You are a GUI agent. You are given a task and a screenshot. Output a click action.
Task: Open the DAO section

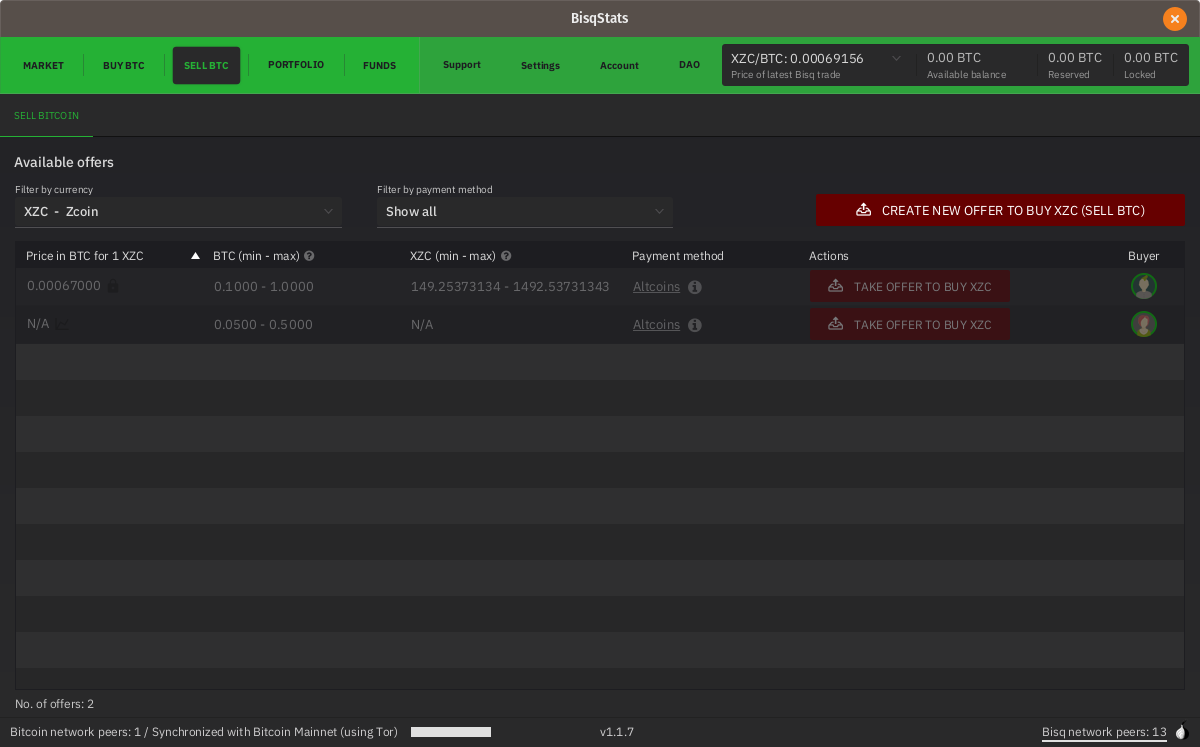(689, 65)
